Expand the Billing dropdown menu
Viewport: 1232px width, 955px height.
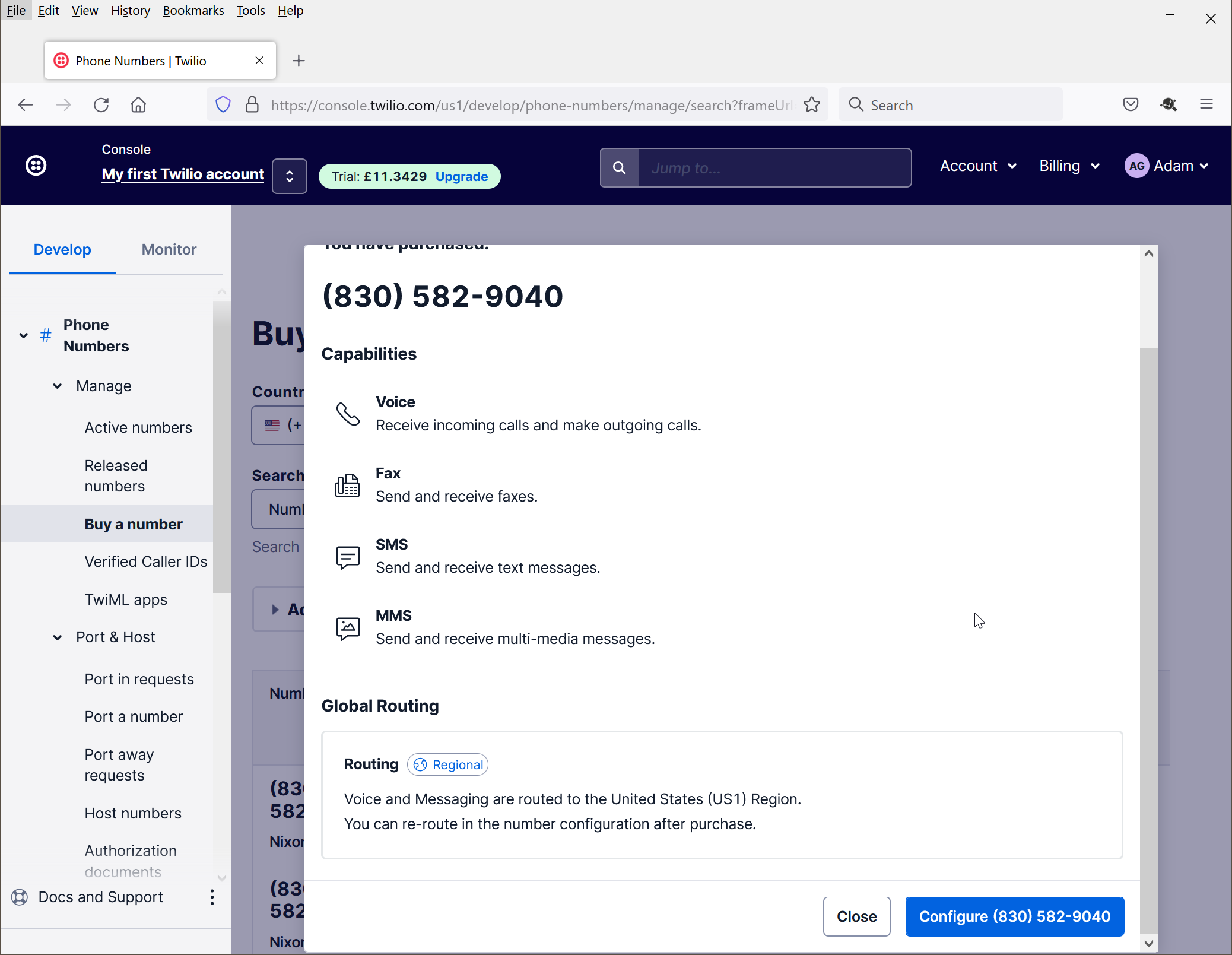click(x=1069, y=166)
